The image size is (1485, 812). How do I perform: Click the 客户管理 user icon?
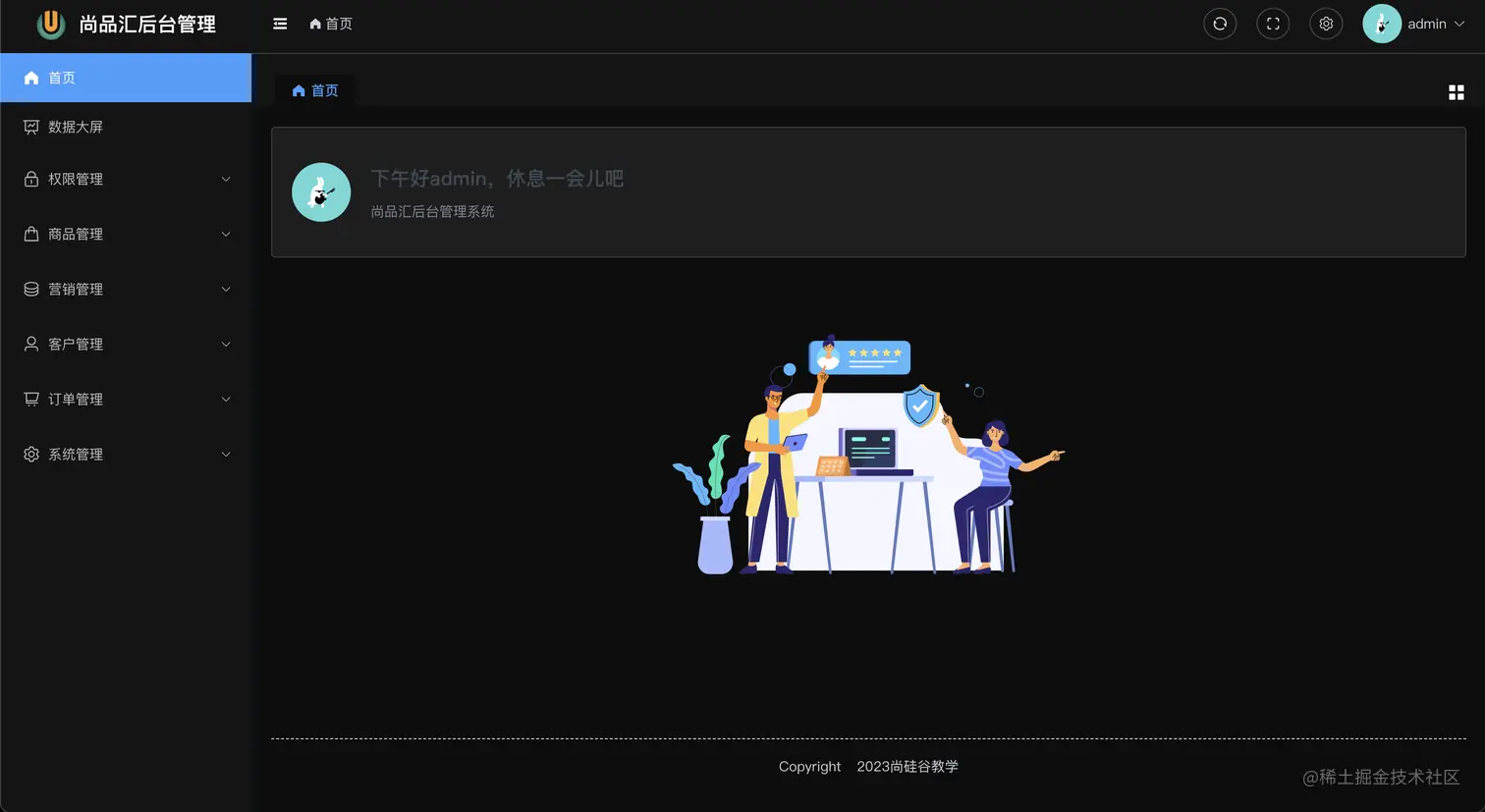pyautogui.click(x=31, y=344)
